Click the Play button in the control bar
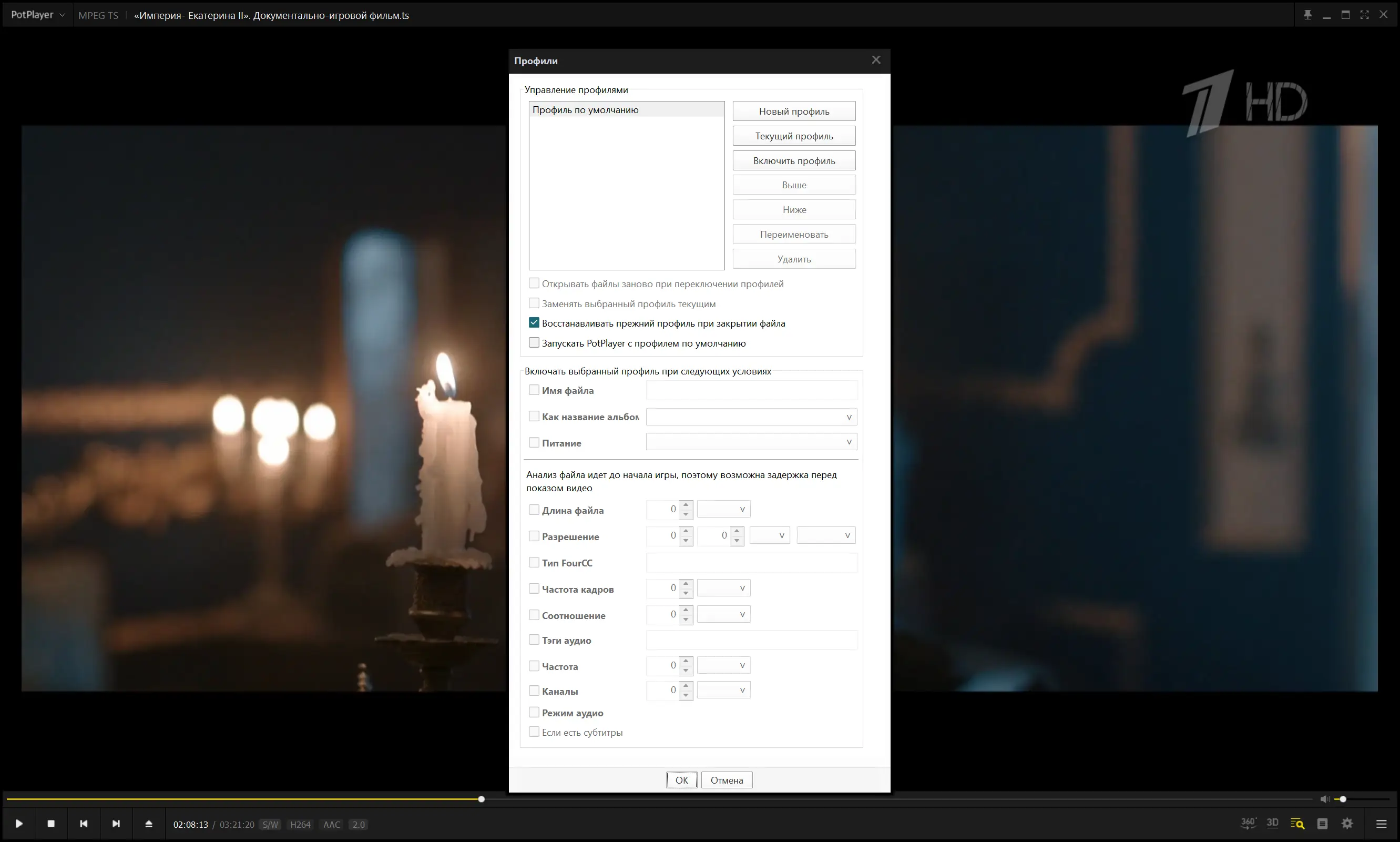 (19, 824)
